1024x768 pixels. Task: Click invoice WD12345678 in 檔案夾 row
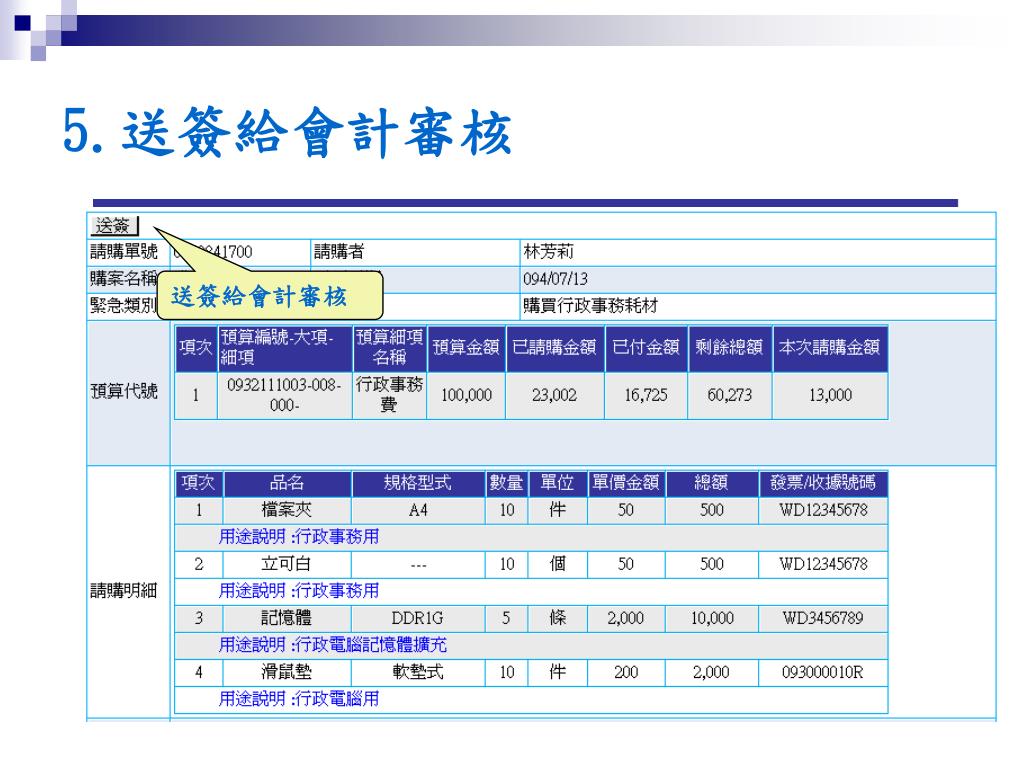click(823, 510)
